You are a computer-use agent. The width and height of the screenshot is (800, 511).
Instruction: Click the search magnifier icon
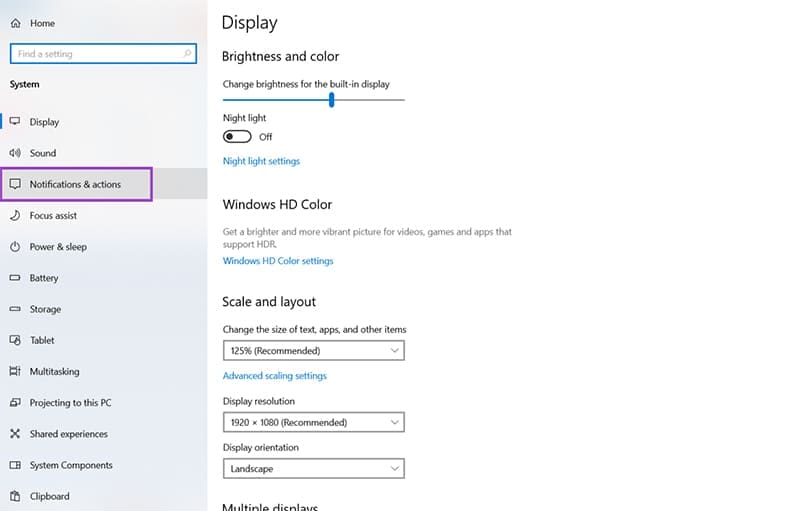coord(187,54)
